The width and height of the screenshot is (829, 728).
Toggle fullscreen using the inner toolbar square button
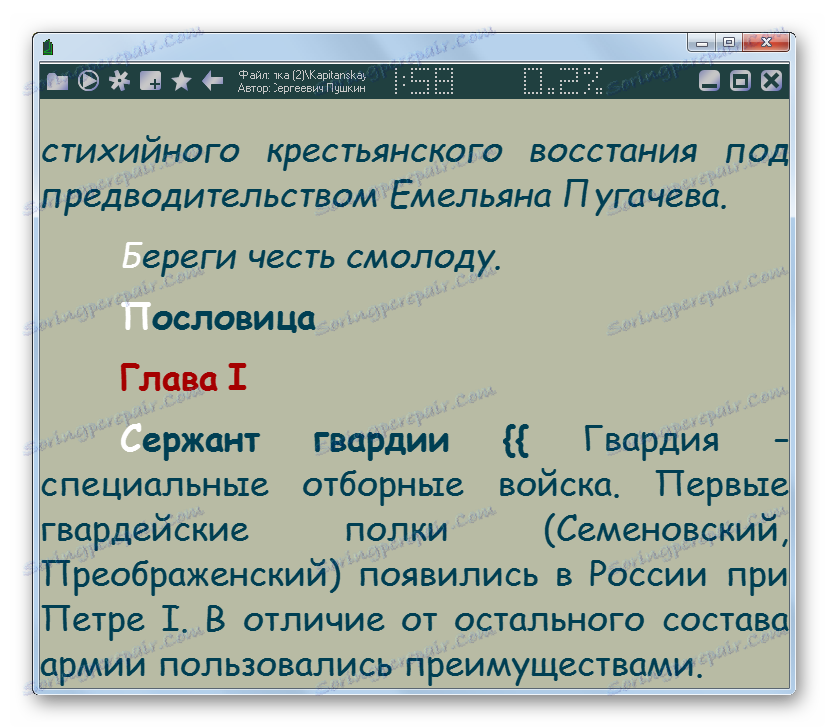(x=740, y=81)
